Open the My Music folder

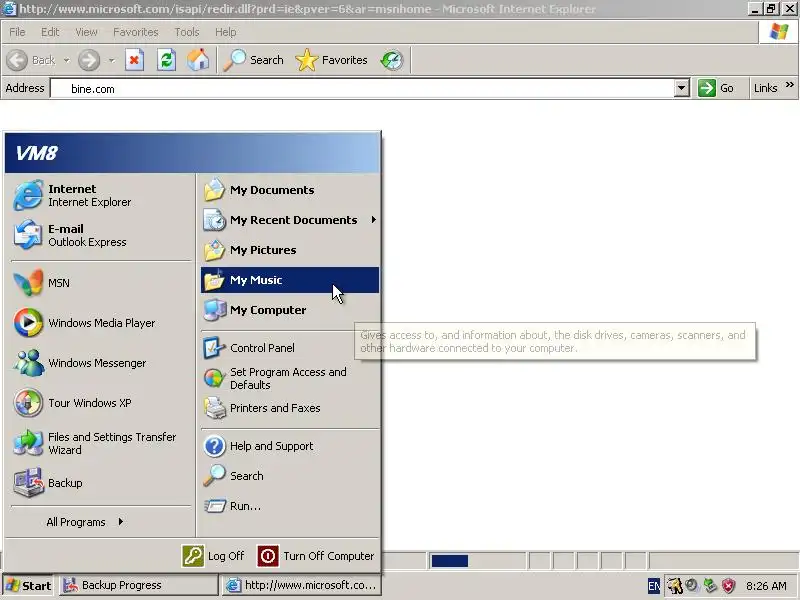coord(290,280)
